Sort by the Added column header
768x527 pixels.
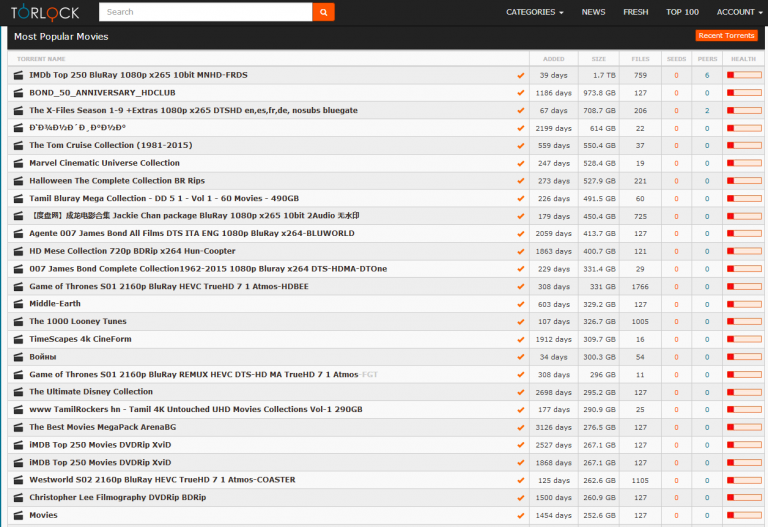[553, 59]
